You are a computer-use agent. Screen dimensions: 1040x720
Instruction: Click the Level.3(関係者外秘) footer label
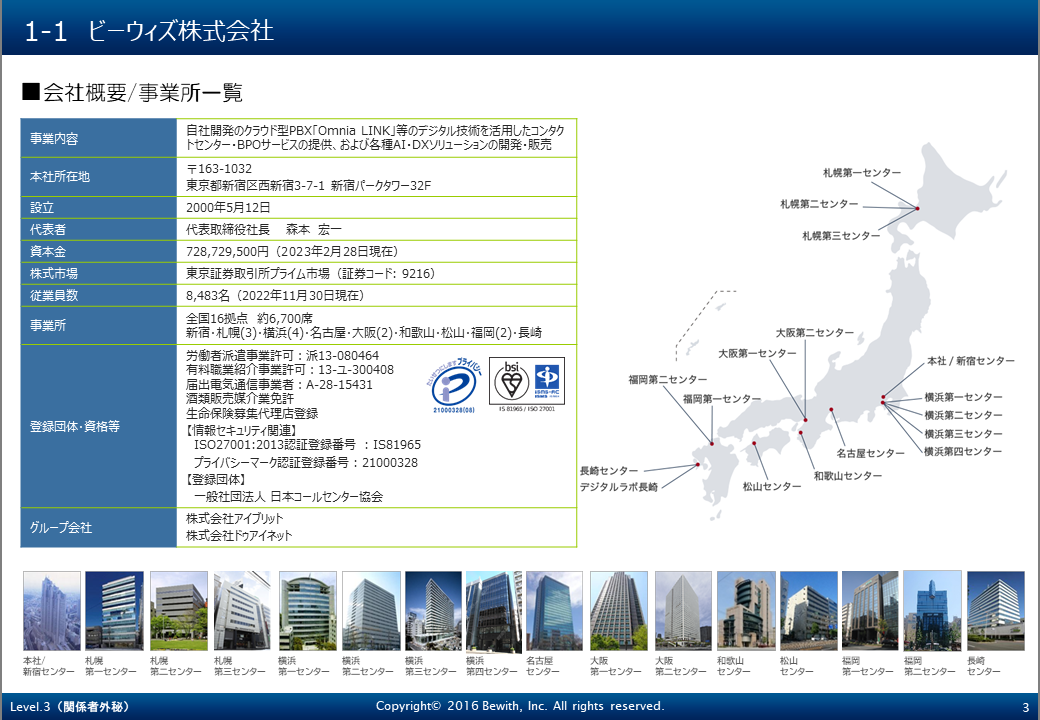[x=70, y=707]
